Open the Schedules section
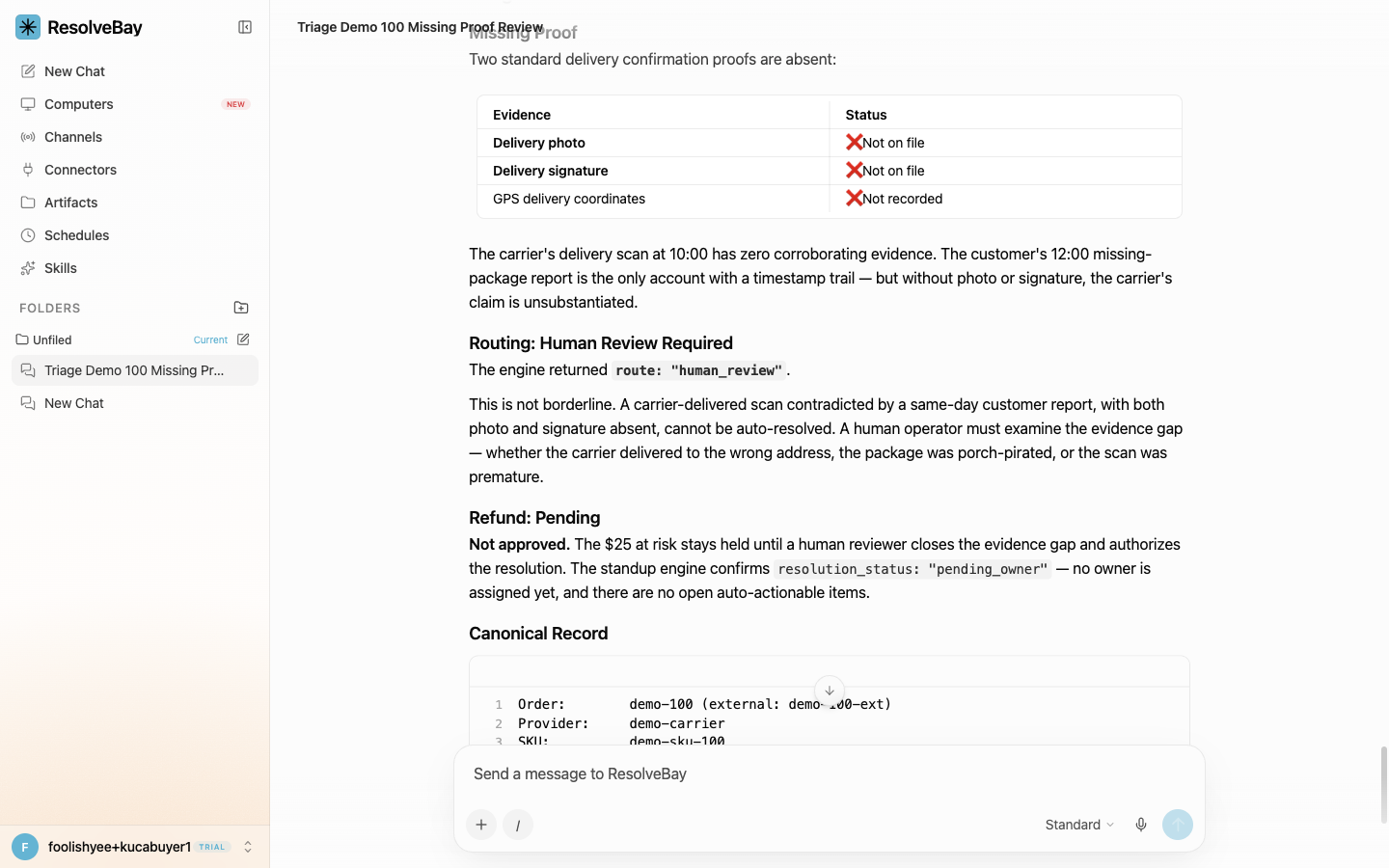Image resolution: width=1389 pixels, height=868 pixels. coord(135,235)
